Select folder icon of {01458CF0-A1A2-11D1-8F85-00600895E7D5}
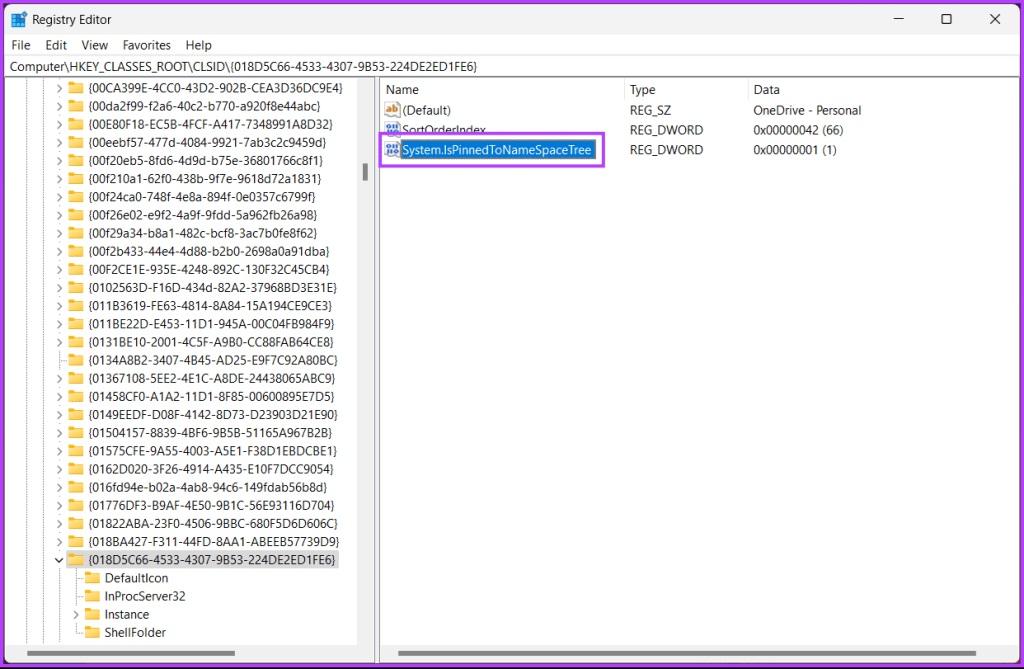This screenshot has height=669, width=1024. point(76,397)
